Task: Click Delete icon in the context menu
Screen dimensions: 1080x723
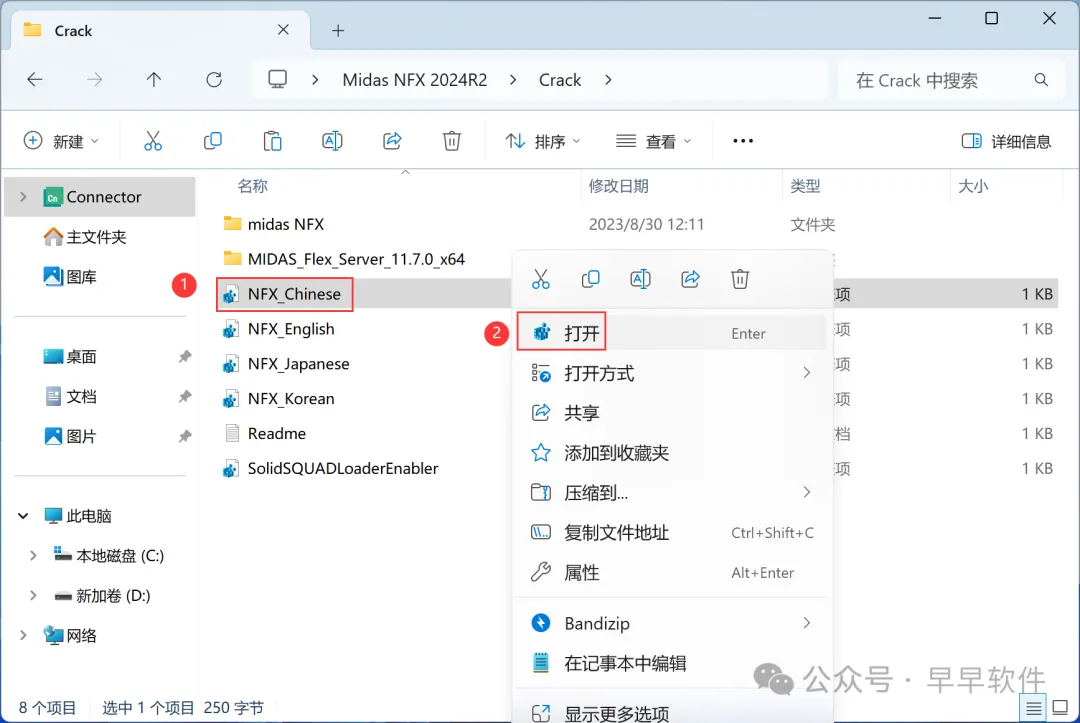Action: [x=740, y=280]
